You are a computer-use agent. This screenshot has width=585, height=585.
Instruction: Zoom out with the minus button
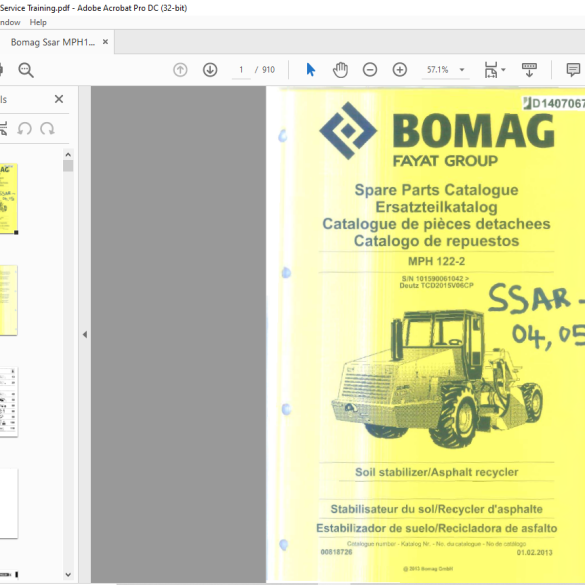pos(370,70)
